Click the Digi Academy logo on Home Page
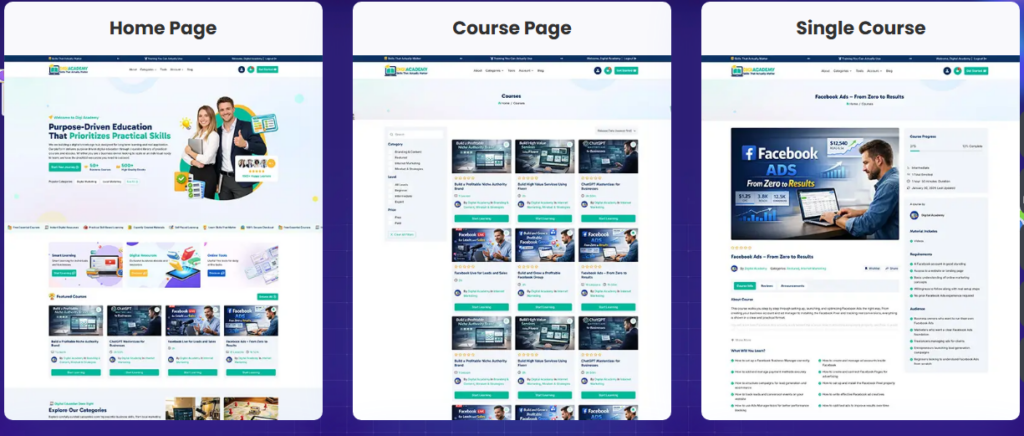This screenshot has height=436, width=1024. (x=67, y=70)
